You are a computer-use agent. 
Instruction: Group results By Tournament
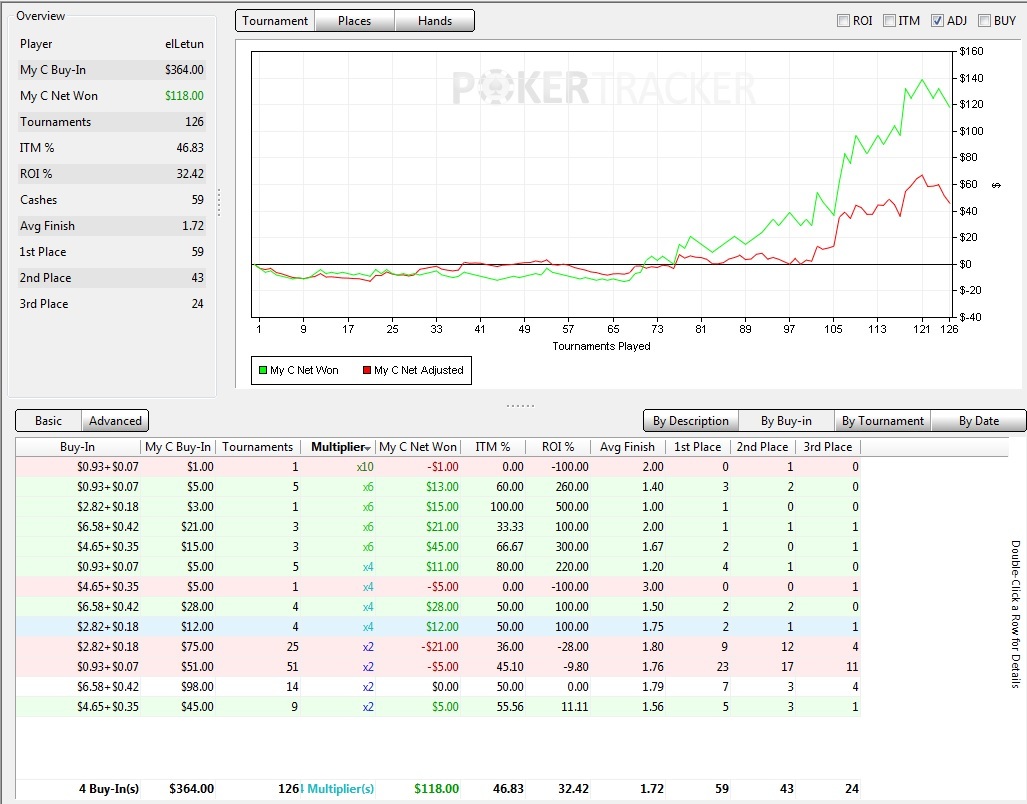click(882, 421)
